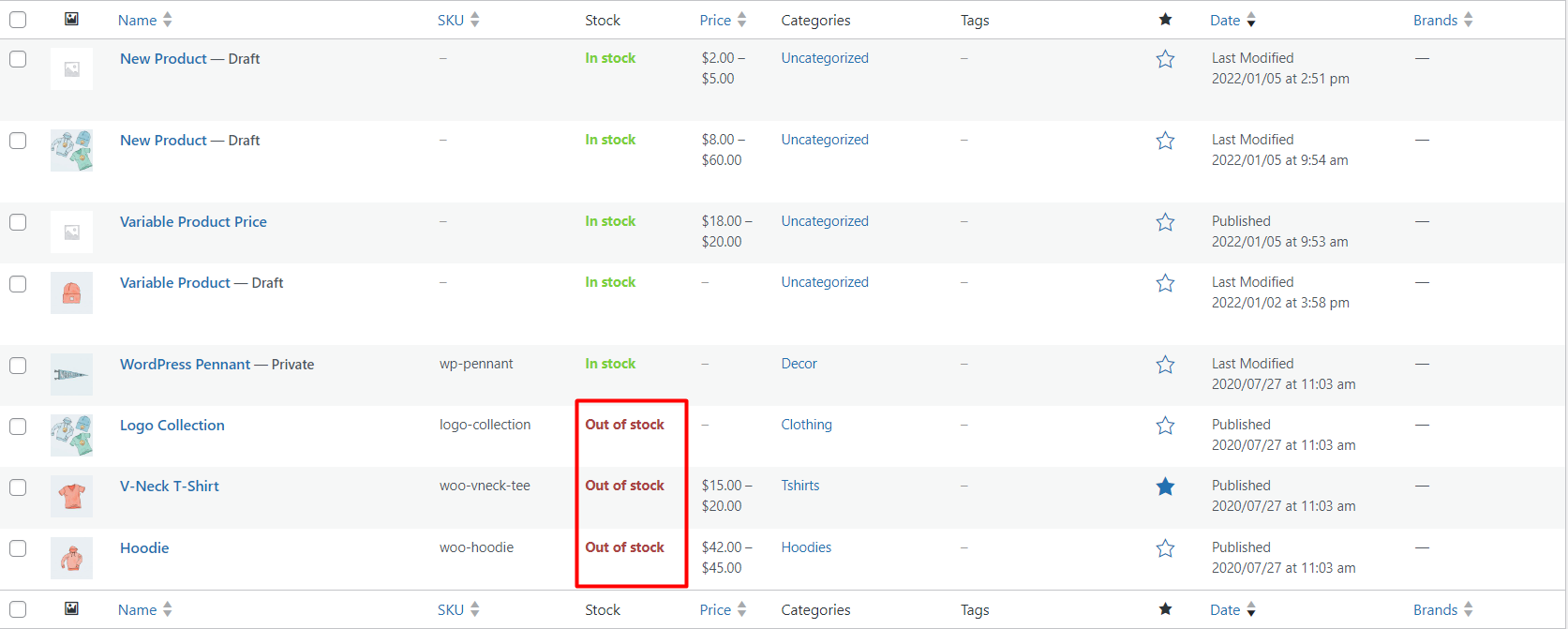Sort by Brands in the header row
Viewport: 1568px width, 629px height.
click(x=1435, y=20)
